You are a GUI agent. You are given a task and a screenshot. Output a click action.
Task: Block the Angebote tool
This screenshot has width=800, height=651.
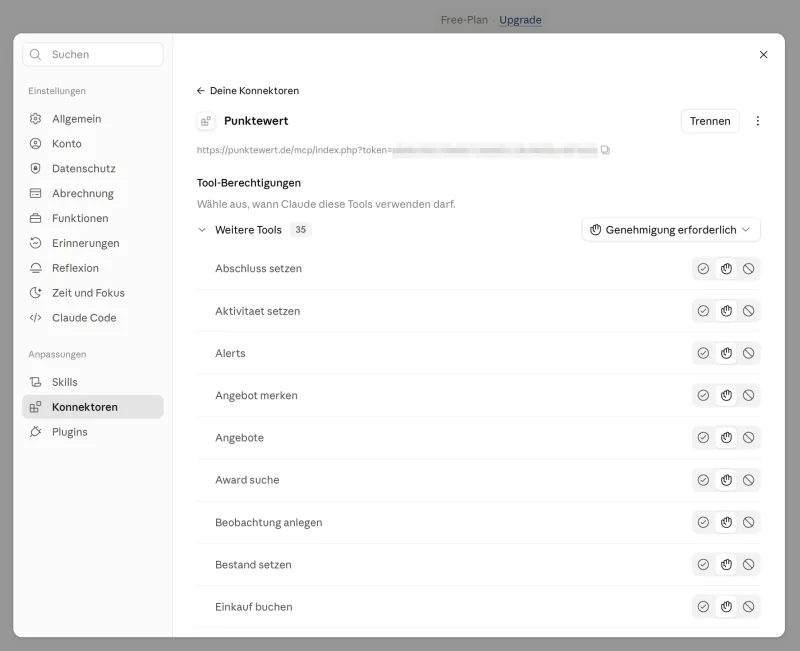(x=748, y=438)
